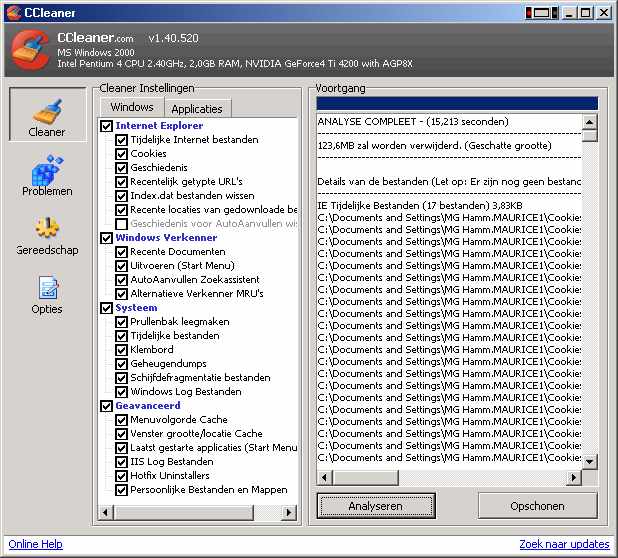Uncheck the Cookies checkbox
The image size is (618, 558).
(x=121, y=154)
